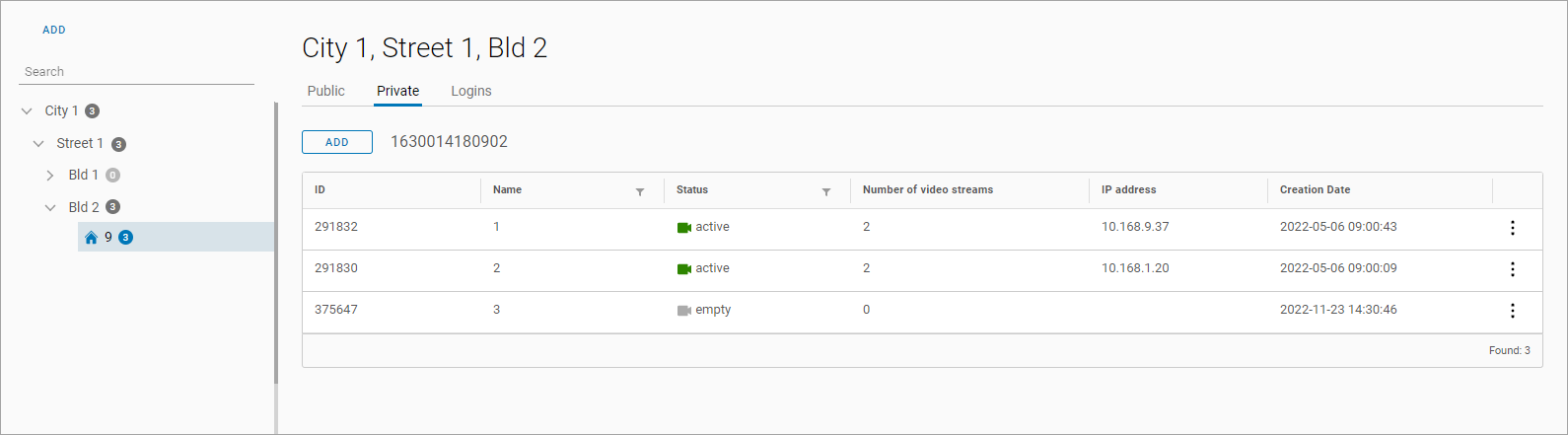Collapse the City 1 tree node
This screenshot has width=1568, height=435.
click(27, 111)
